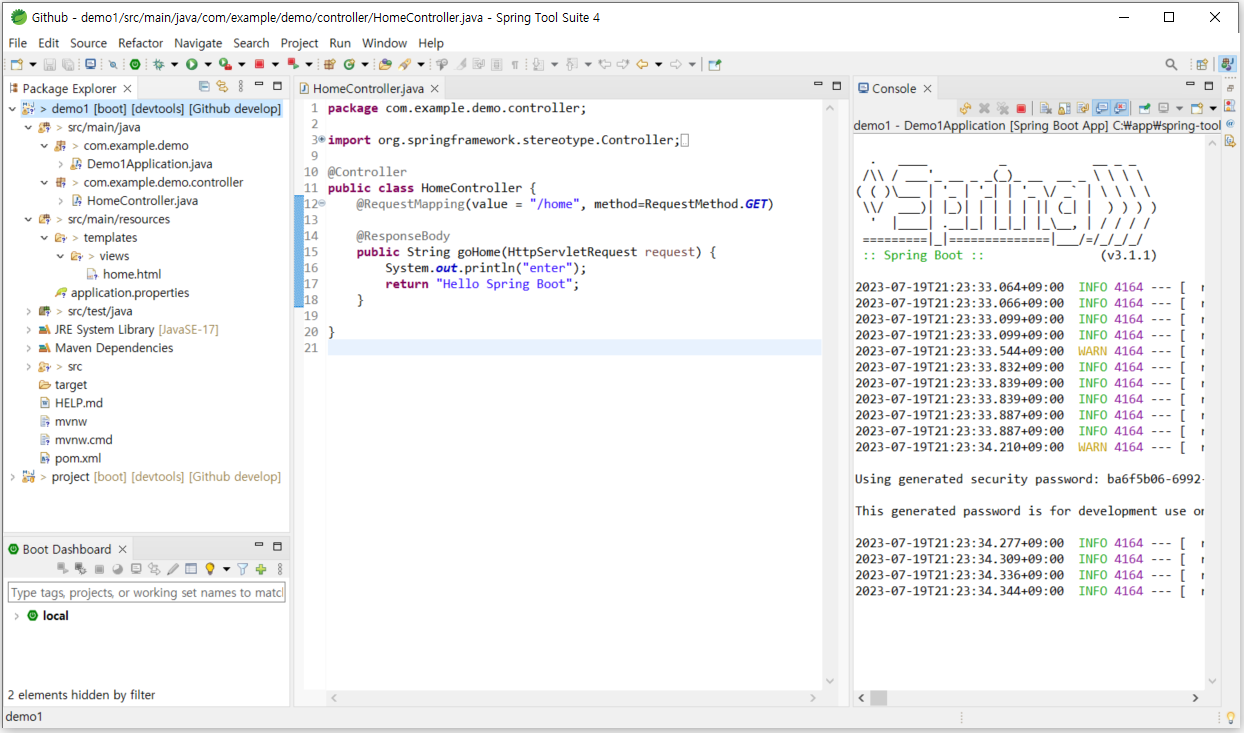
Task: Select the Java perspective icon
Action: click(1226, 64)
